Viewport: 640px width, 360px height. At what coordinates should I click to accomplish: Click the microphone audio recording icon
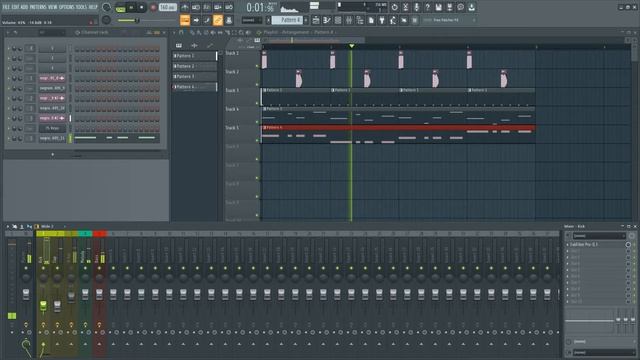[416, 7]
